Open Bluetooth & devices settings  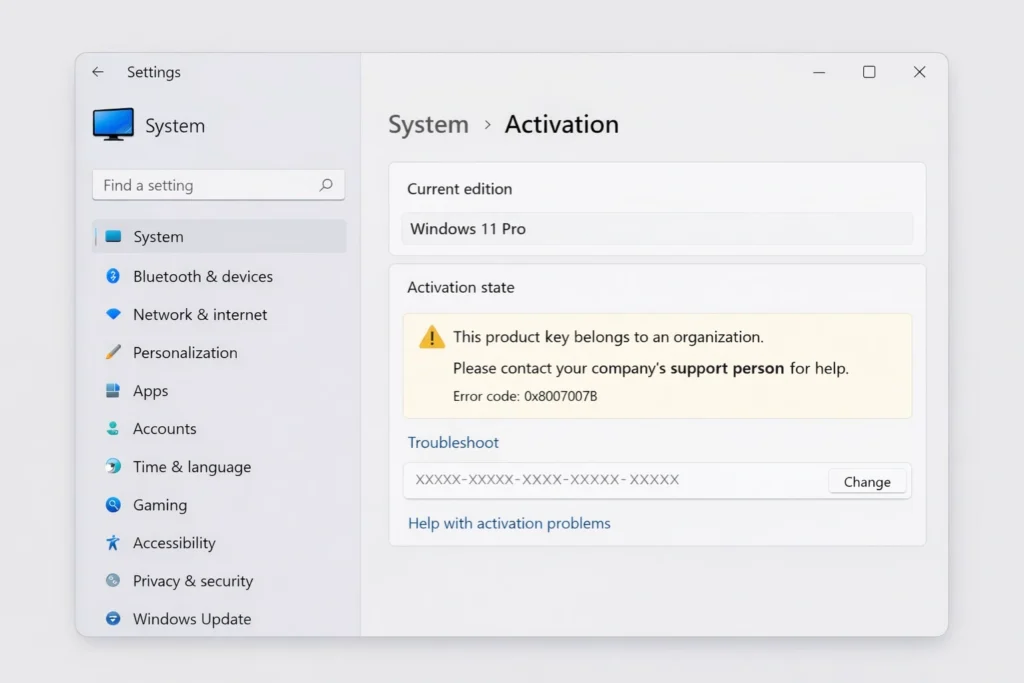[219, 276]
